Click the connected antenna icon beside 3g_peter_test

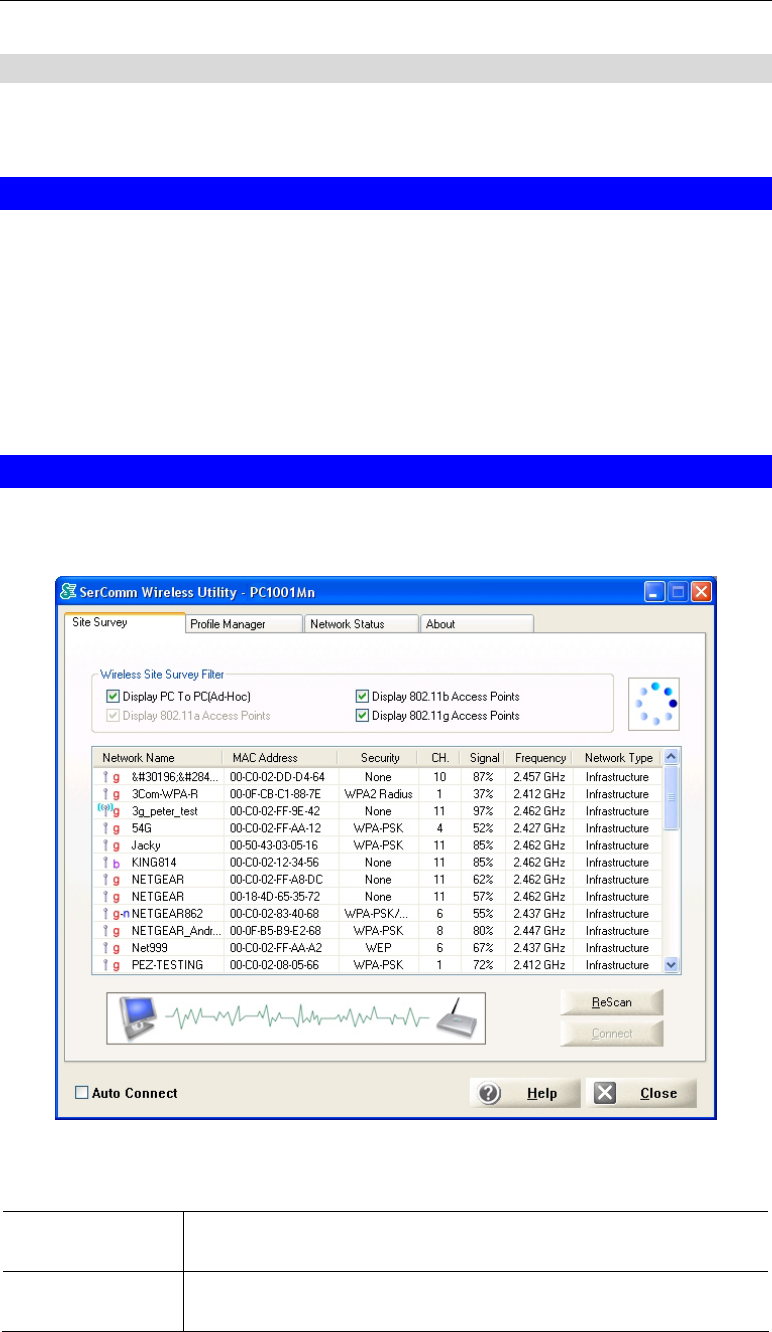click(107, 811)
